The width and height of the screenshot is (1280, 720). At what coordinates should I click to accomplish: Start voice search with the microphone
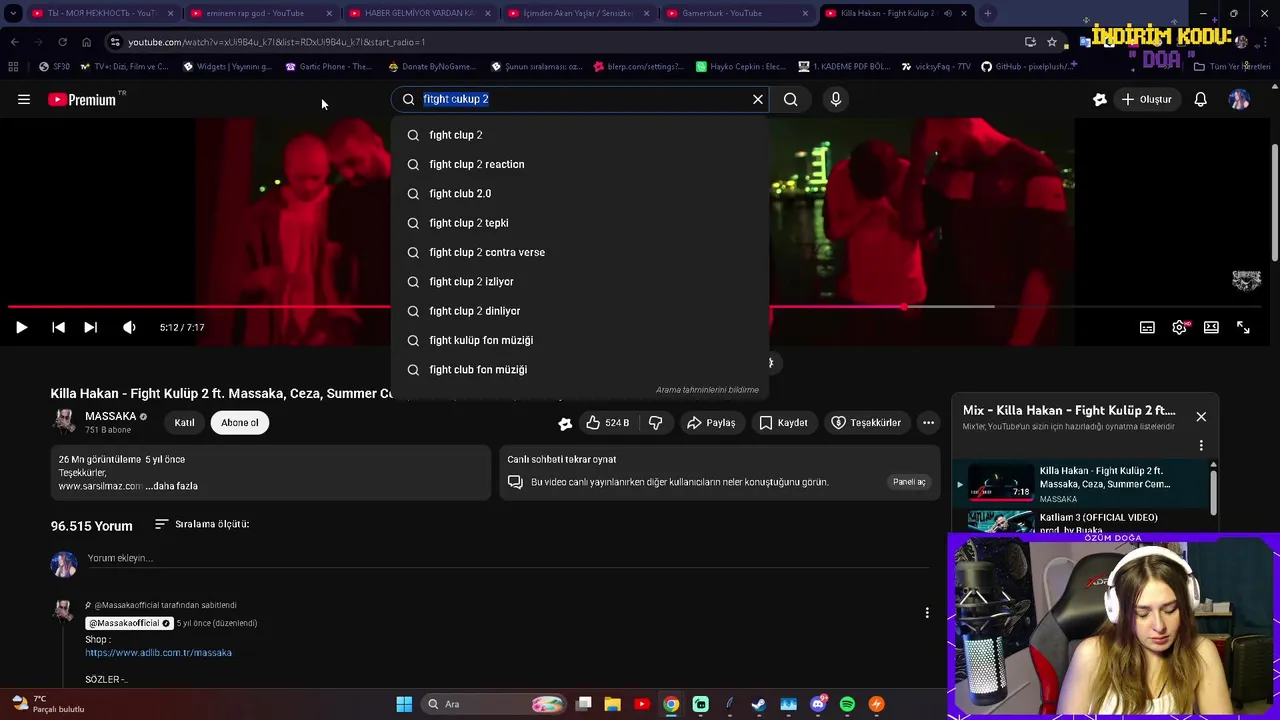point(836,99)
